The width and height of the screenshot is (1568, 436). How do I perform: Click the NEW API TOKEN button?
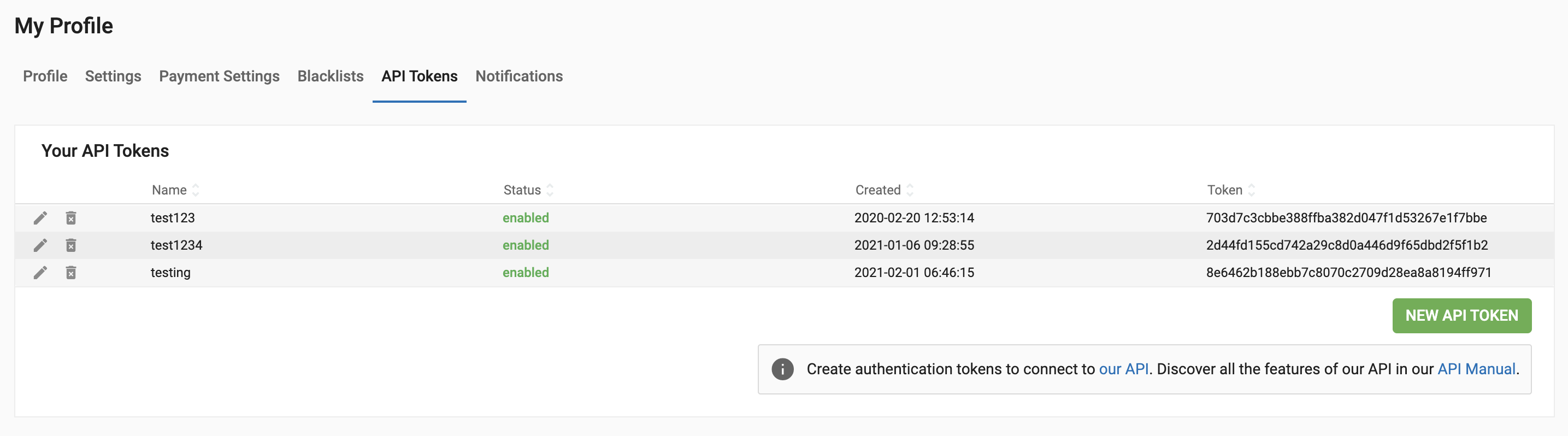[1461, 315]
